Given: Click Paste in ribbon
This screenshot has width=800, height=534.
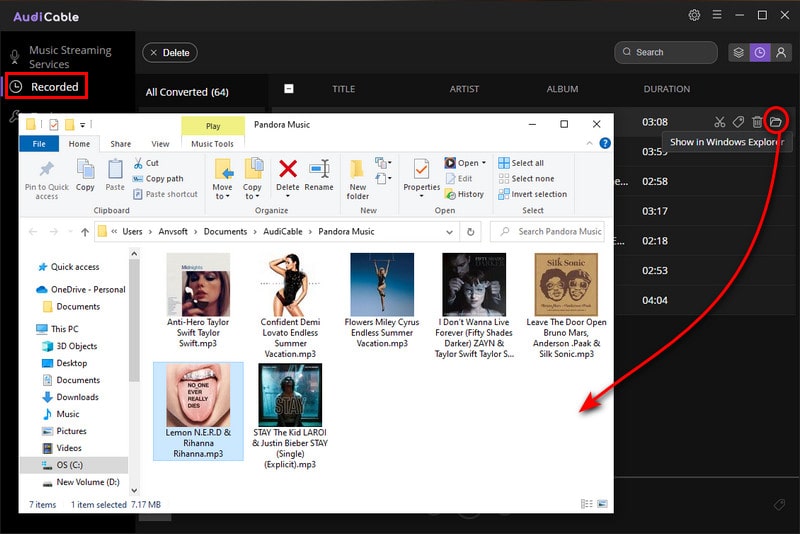Looking at the screenshot, I should (x=115, y=175).
